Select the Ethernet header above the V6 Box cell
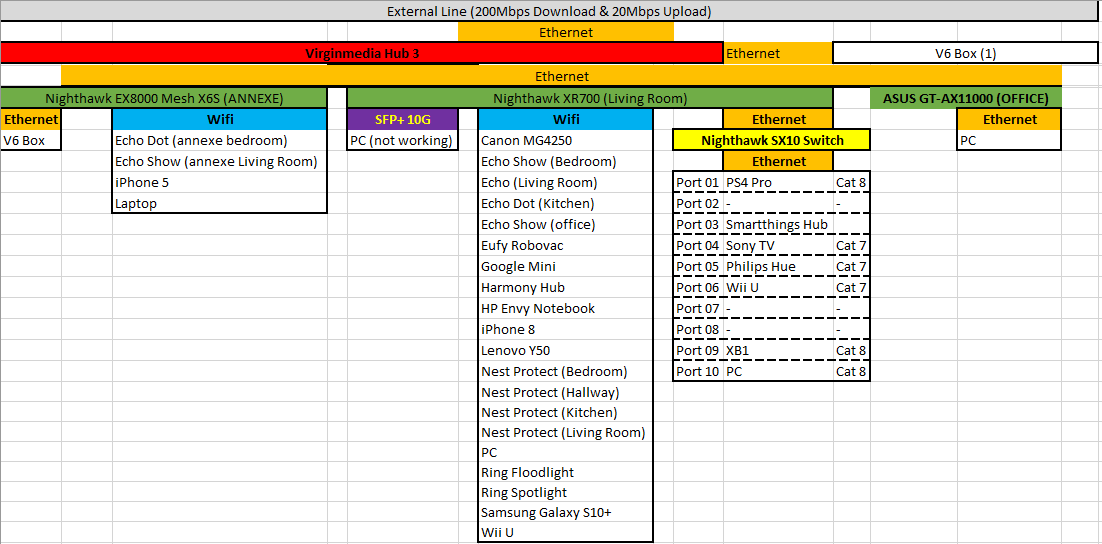 point(31,119)
